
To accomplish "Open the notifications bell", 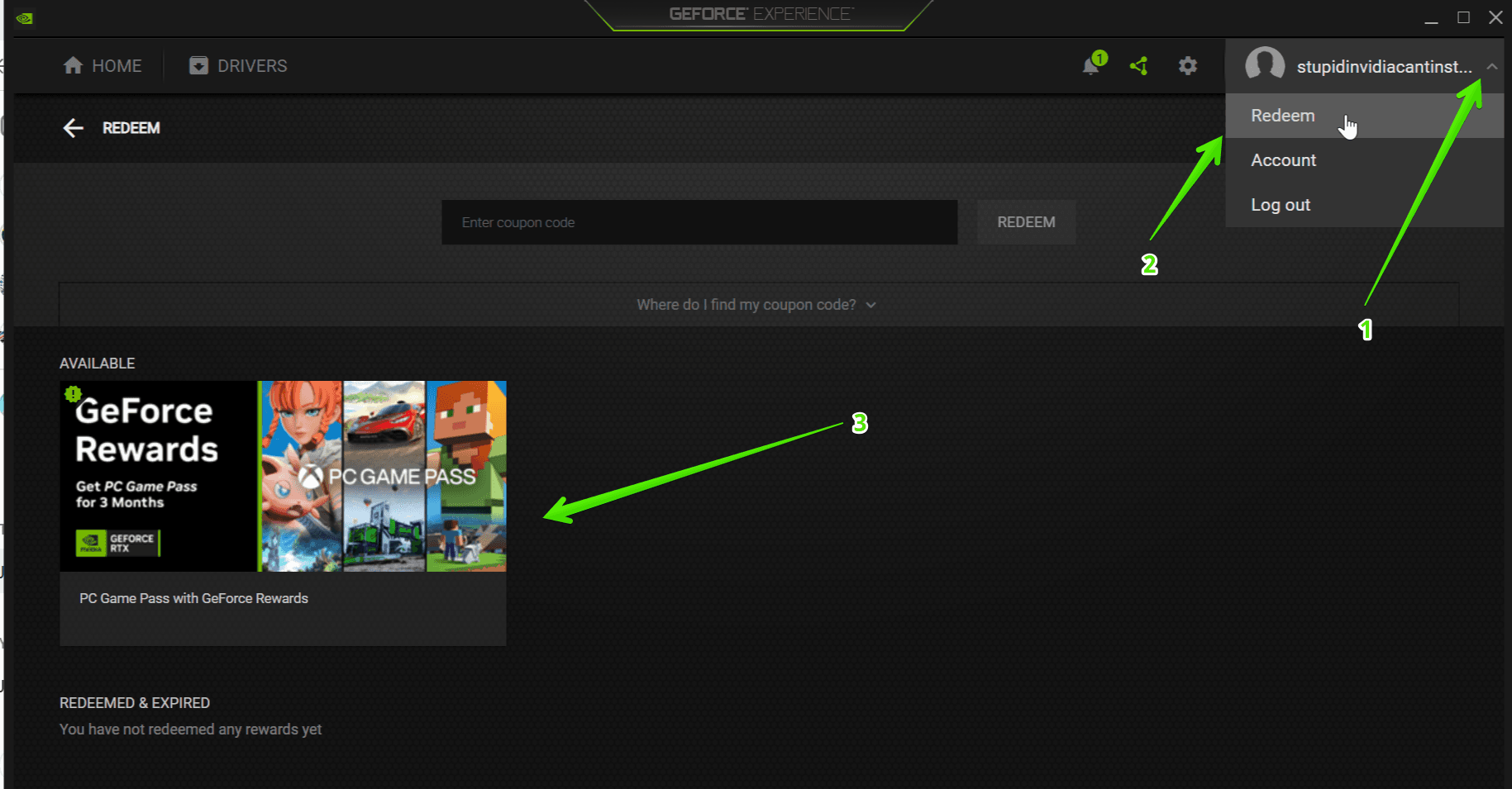I will coord(1093,64).
